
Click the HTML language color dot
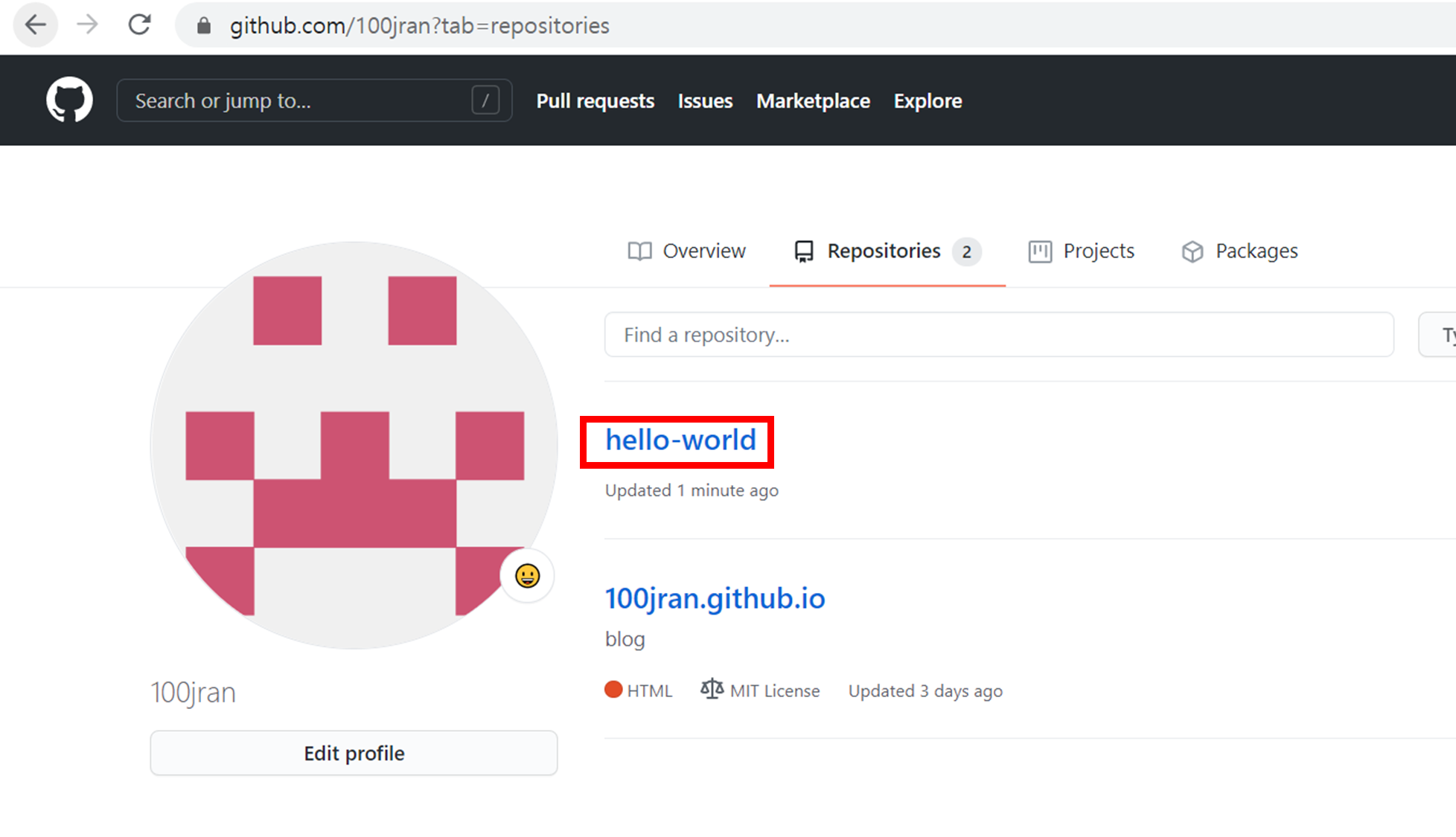[x=613, y=690]
